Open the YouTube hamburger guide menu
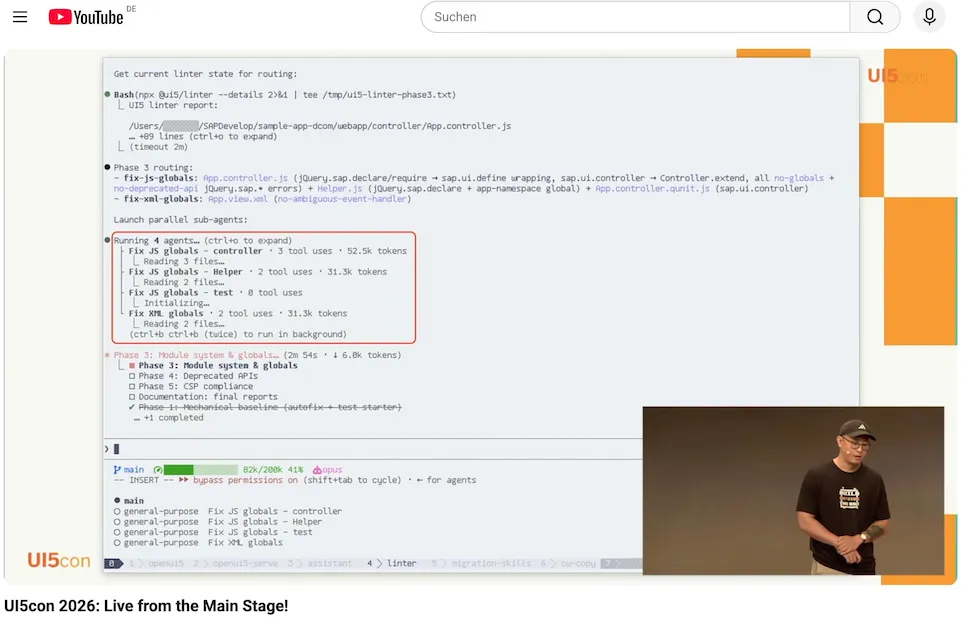Screen dimensions: 964x617 pyautogui.click(x=20, y=17)
